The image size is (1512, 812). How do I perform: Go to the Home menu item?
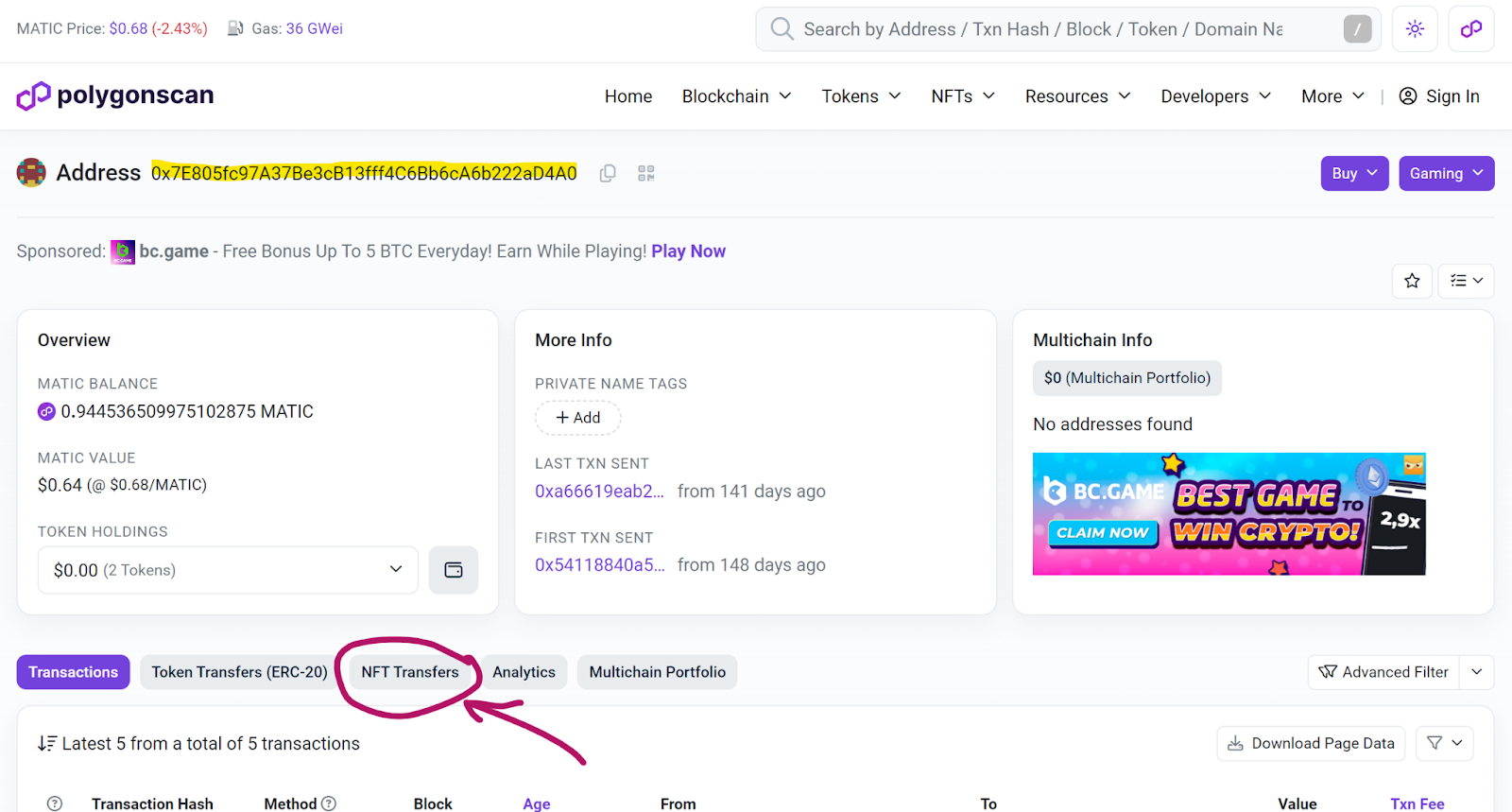628,96
